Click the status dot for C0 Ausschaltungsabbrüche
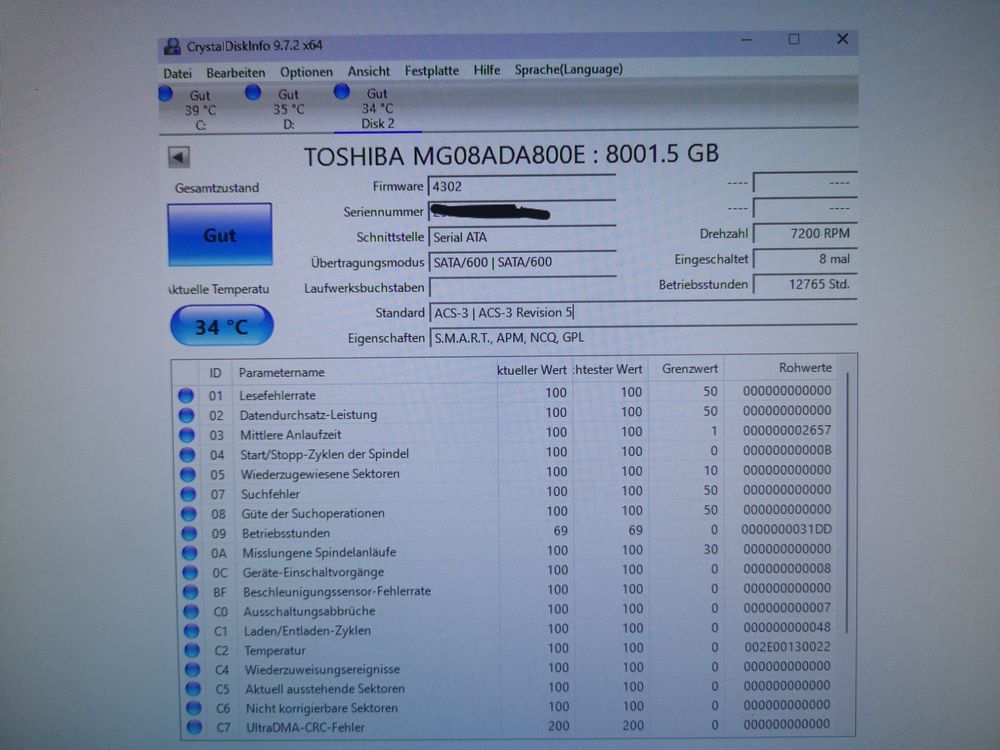1000x750 pixels. (x=191, y=611)
